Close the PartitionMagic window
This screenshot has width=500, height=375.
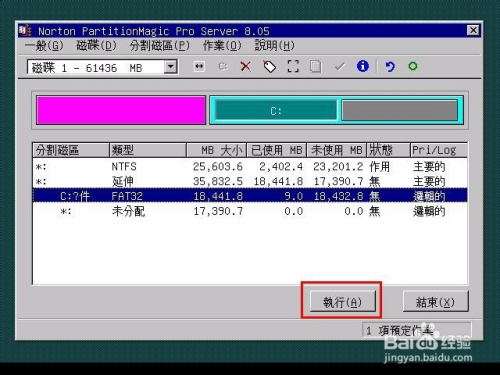[x=473, y=30]
